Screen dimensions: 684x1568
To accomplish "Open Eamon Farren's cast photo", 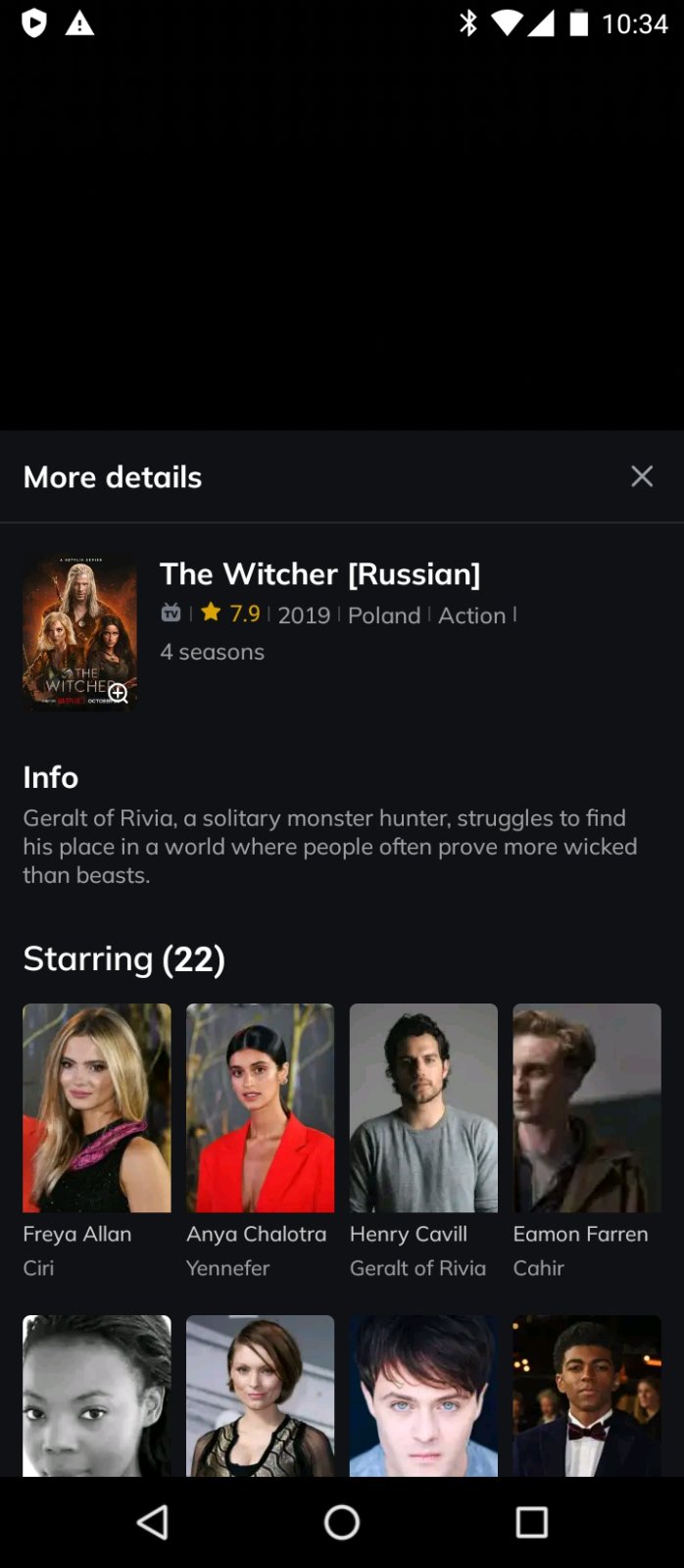I will tap(587, 1107).
